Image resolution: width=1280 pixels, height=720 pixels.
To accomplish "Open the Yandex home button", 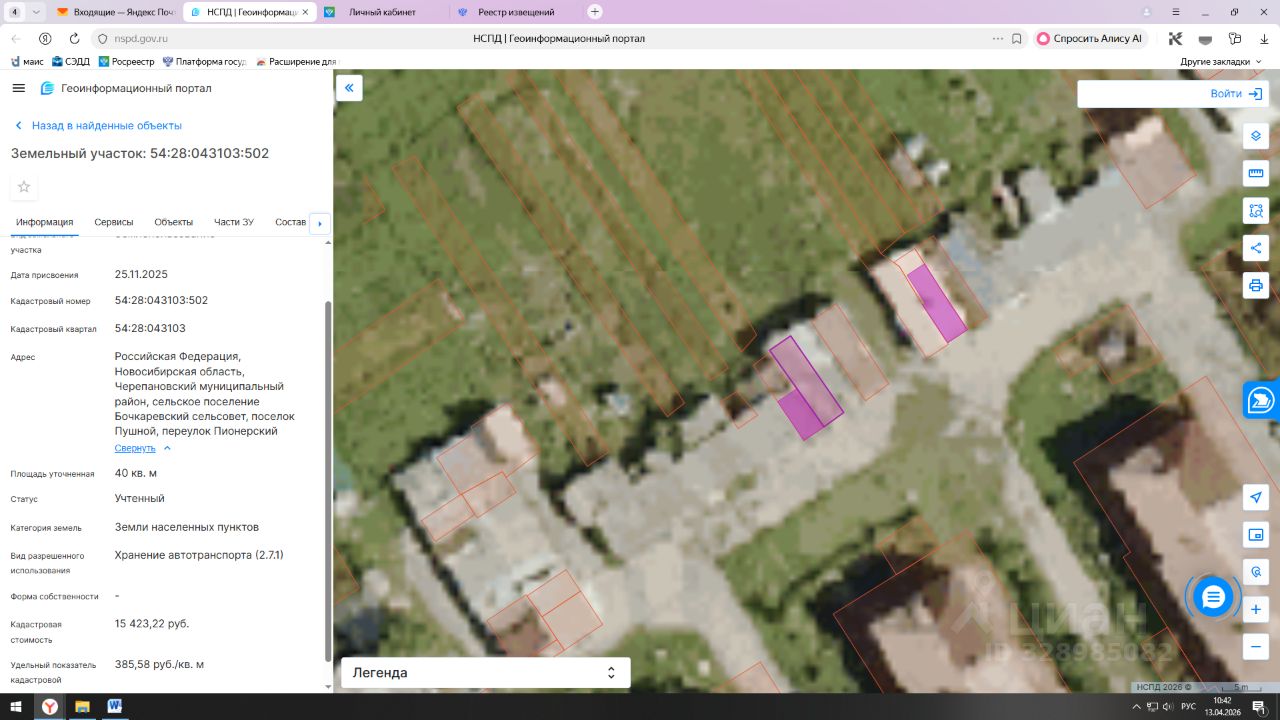I will tap(45, 39).
